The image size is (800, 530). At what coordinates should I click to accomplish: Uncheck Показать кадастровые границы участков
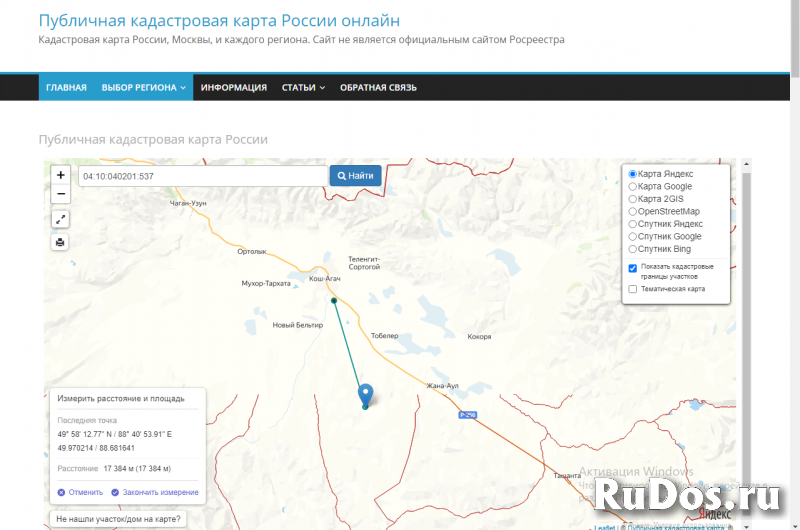(633, 268)
